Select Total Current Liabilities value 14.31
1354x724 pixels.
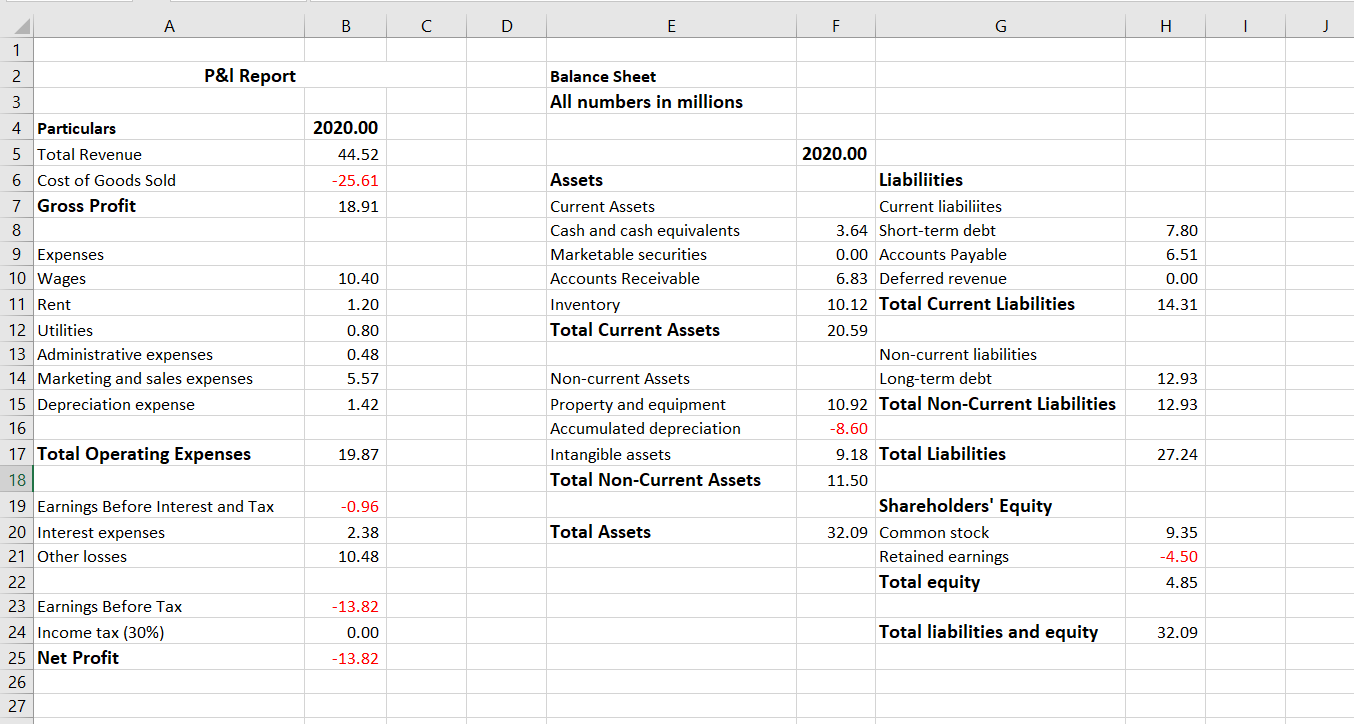1166,304
